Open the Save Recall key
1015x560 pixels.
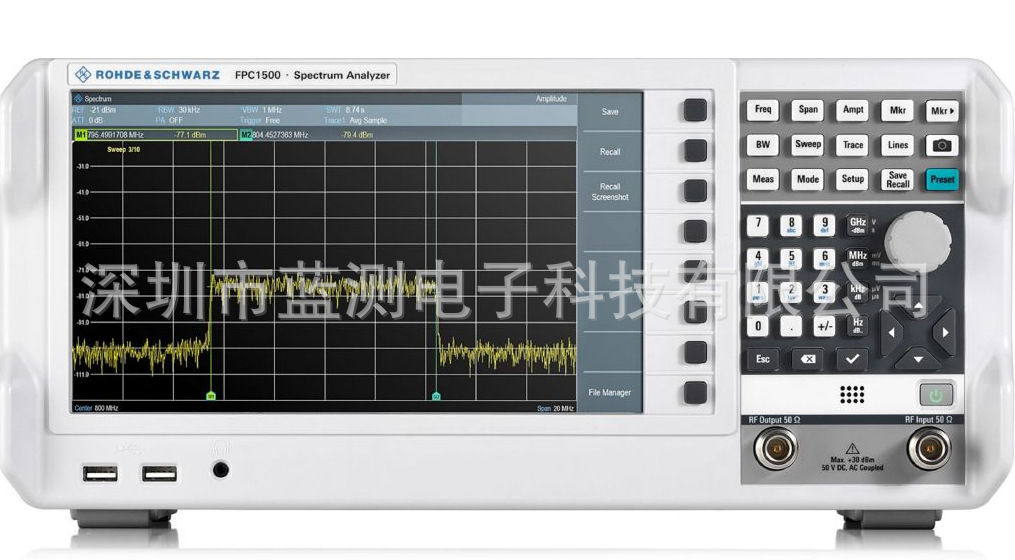(x=897, y=179)
